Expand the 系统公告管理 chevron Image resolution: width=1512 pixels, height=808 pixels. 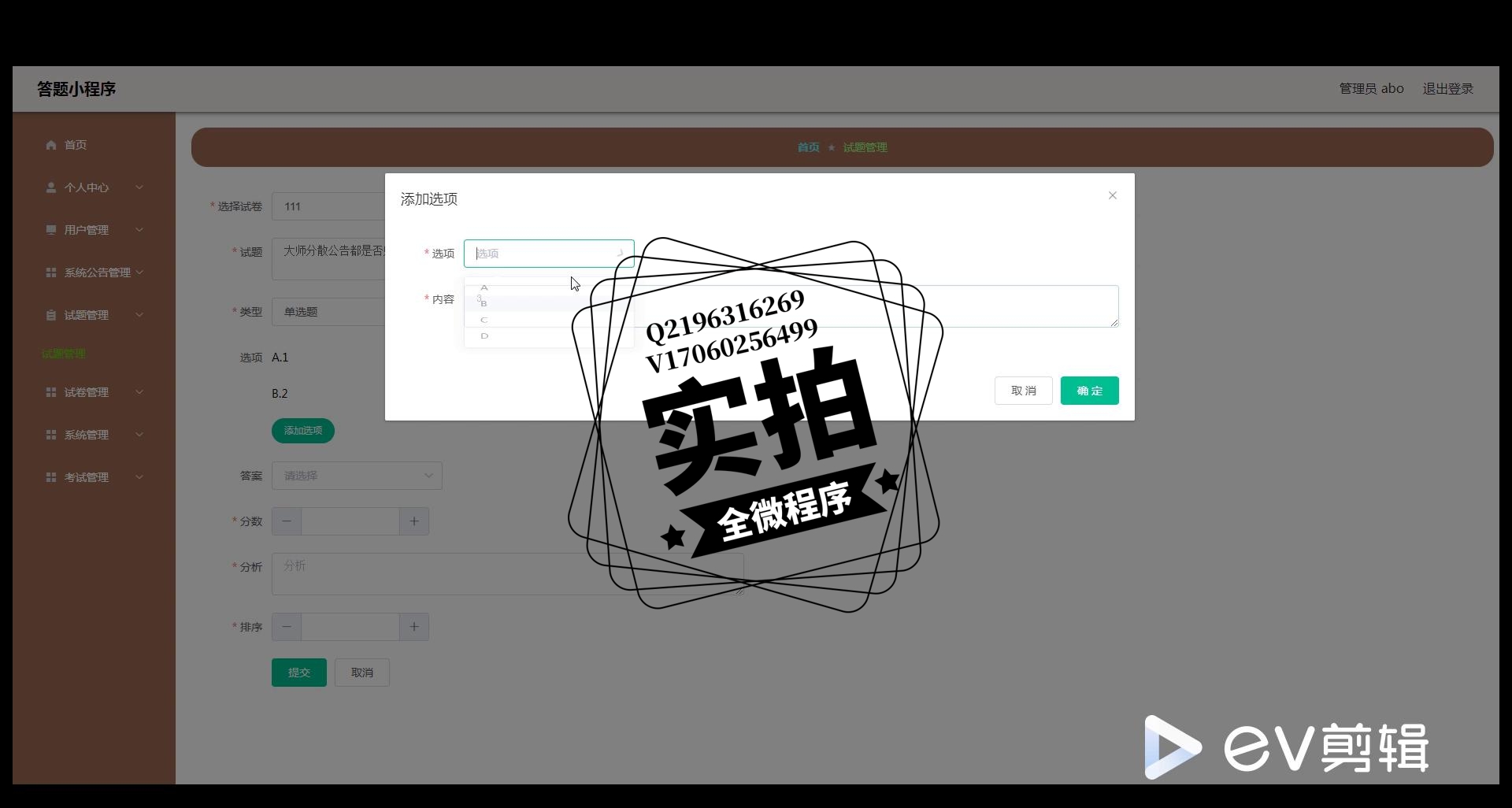click(139, 272)
